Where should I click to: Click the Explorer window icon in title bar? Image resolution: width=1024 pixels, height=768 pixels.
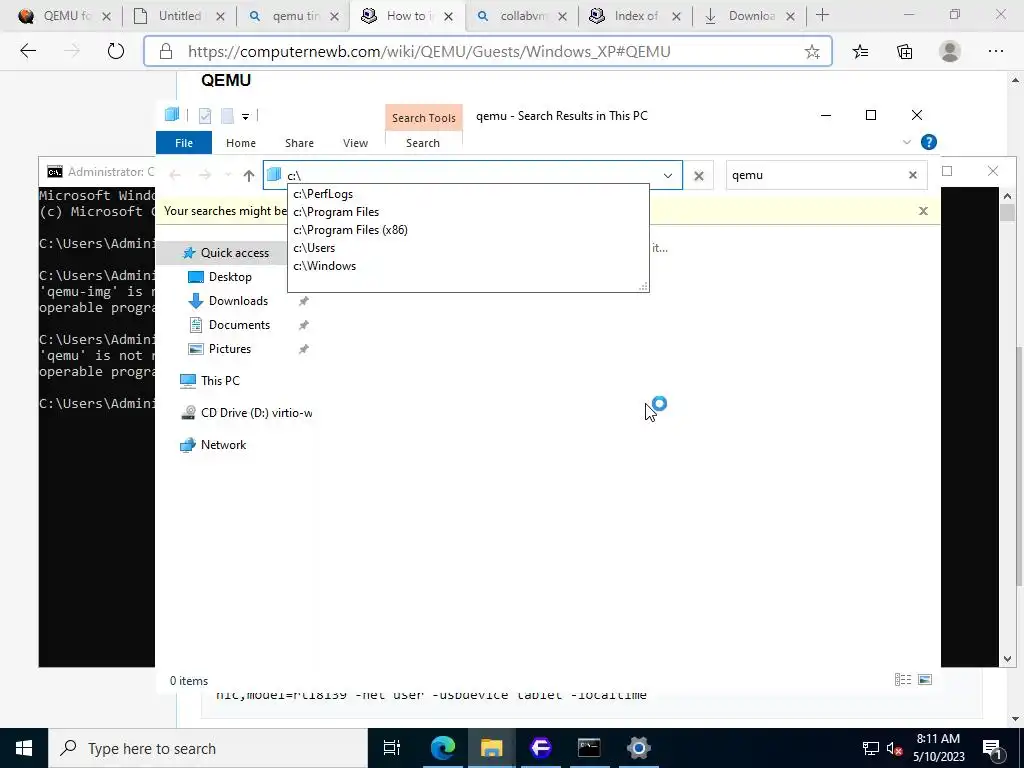(x=172, y=115)
